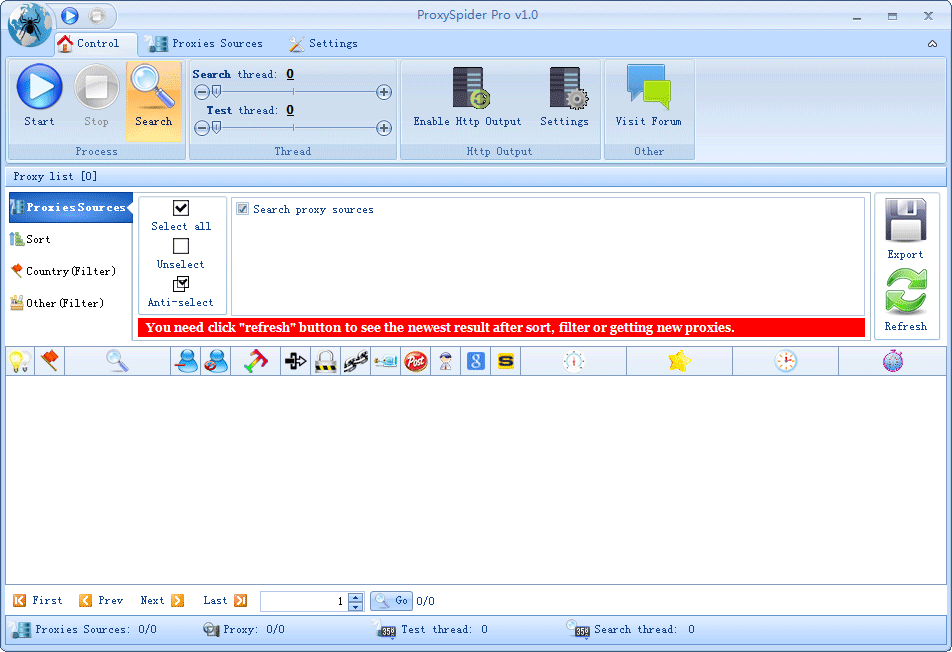This screenshot has width=952, height=652.
Task: Click the light bulb column header icon
Action: [x=19, y=361]
